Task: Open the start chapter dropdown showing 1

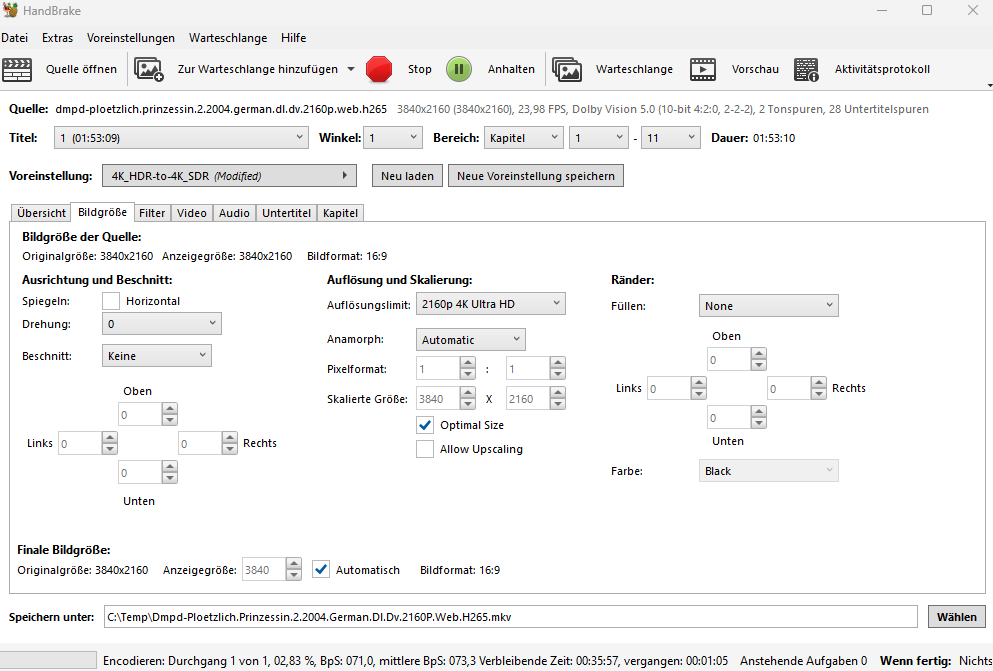Action: tap(599, 138)
